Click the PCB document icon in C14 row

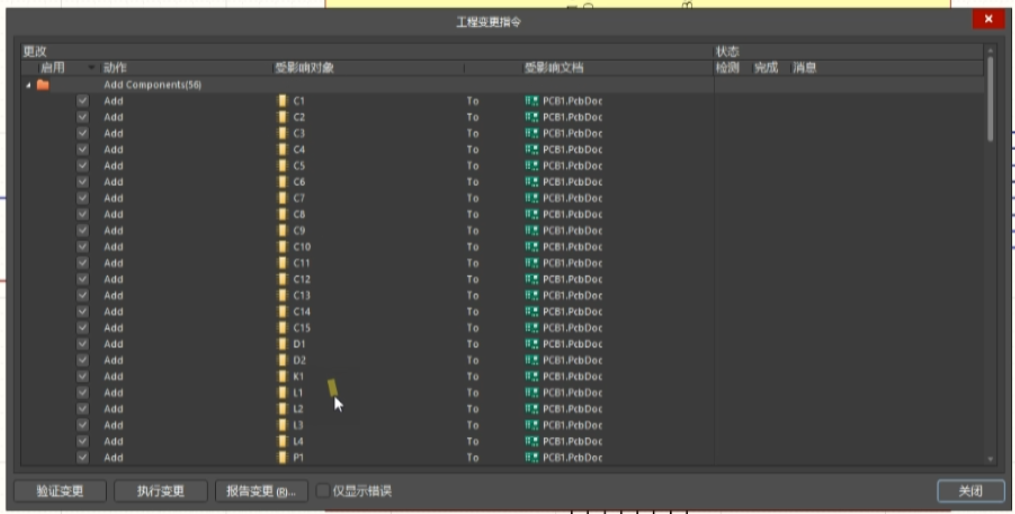[532, 311]
